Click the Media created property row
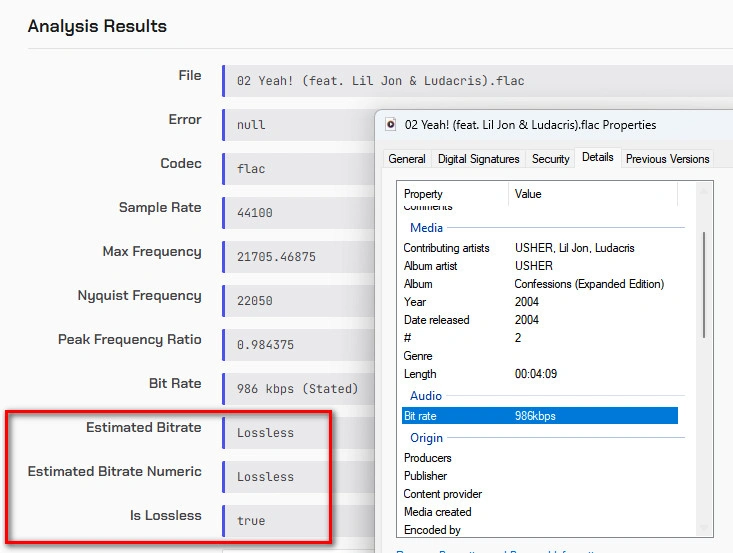 point(540,512)
